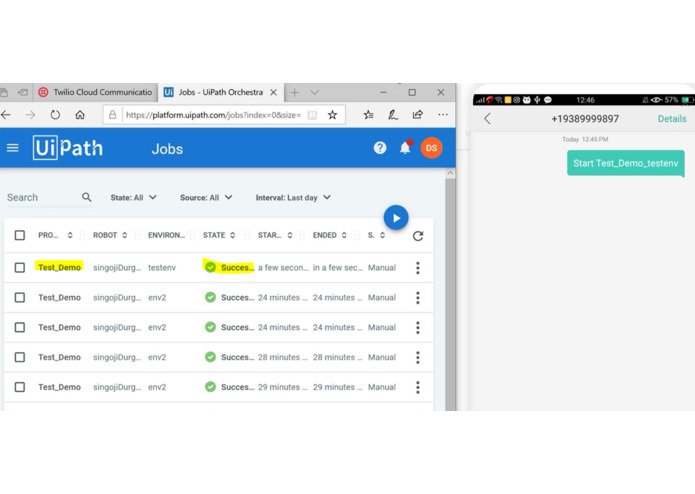
Task: Open more actions for 28 minutes job
Action: point(418,358)
